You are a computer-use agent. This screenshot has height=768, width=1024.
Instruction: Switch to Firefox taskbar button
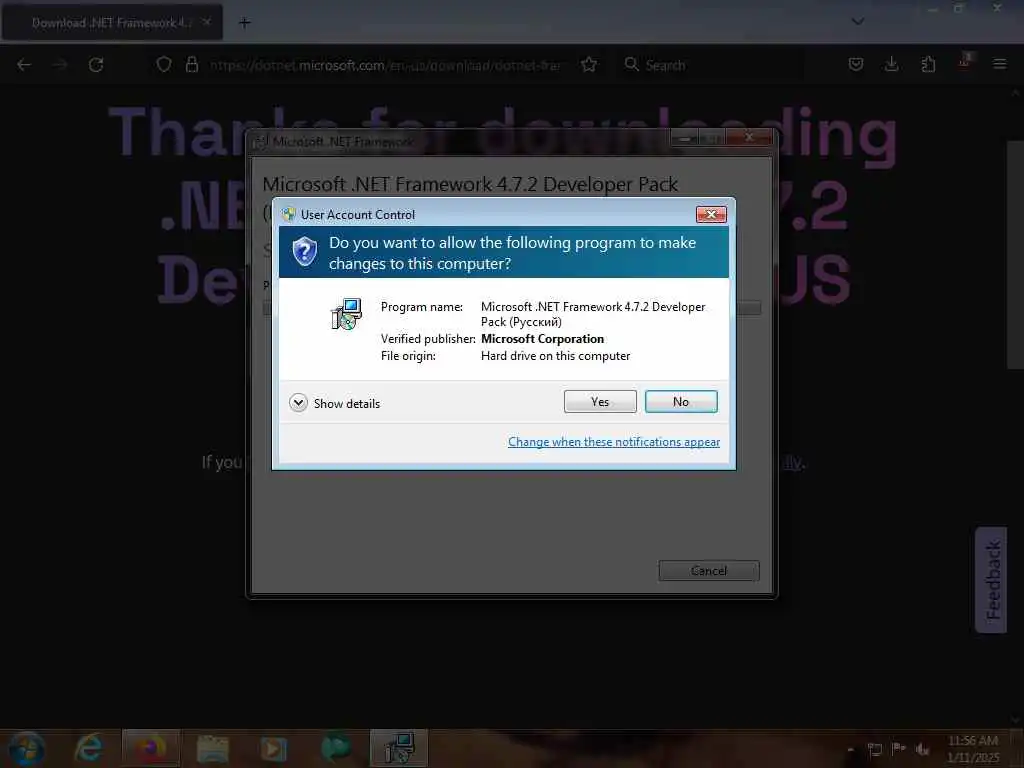click(x=150, y=748)
